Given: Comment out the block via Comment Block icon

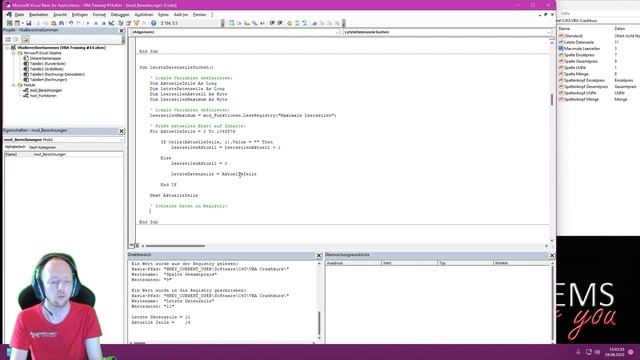Looking at the screenshot, I should point(297,23).
